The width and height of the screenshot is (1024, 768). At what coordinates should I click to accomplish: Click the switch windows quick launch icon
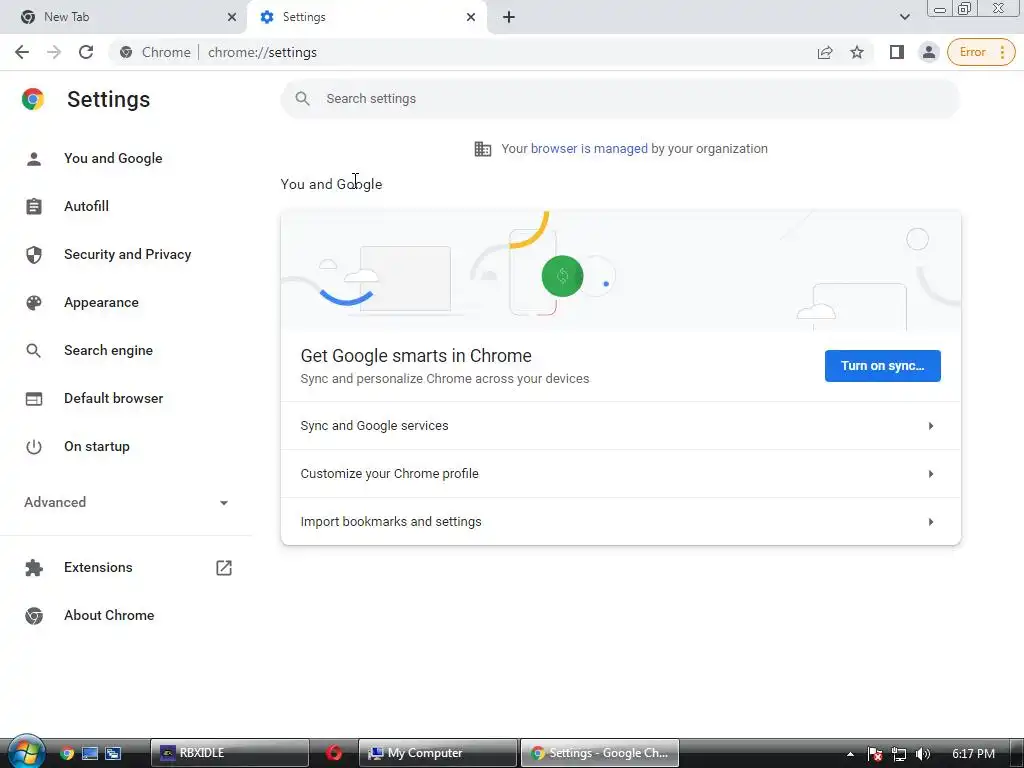[x=113, y=753]
